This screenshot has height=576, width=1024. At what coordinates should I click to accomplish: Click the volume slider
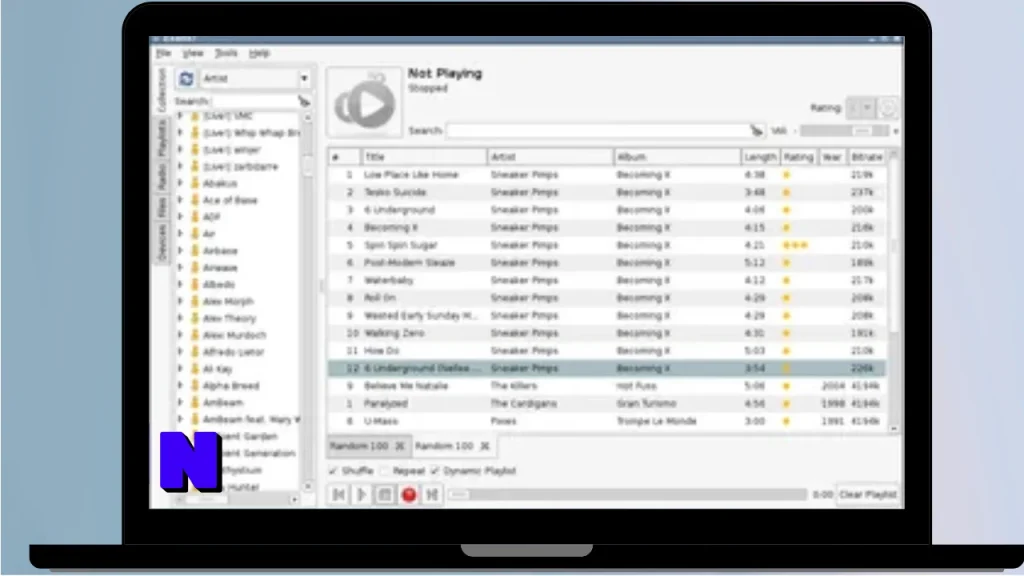pyautogui.click(x=844, y=131)
